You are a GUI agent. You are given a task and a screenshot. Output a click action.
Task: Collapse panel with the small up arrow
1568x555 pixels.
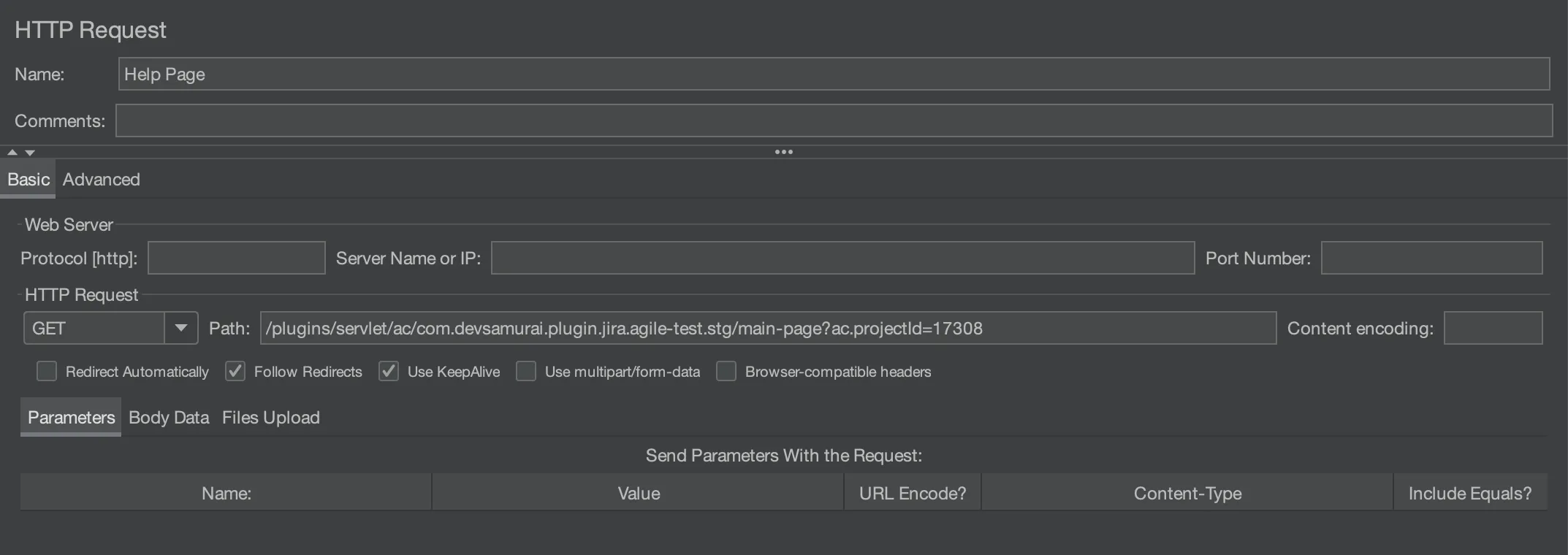[x=12, y=153]
